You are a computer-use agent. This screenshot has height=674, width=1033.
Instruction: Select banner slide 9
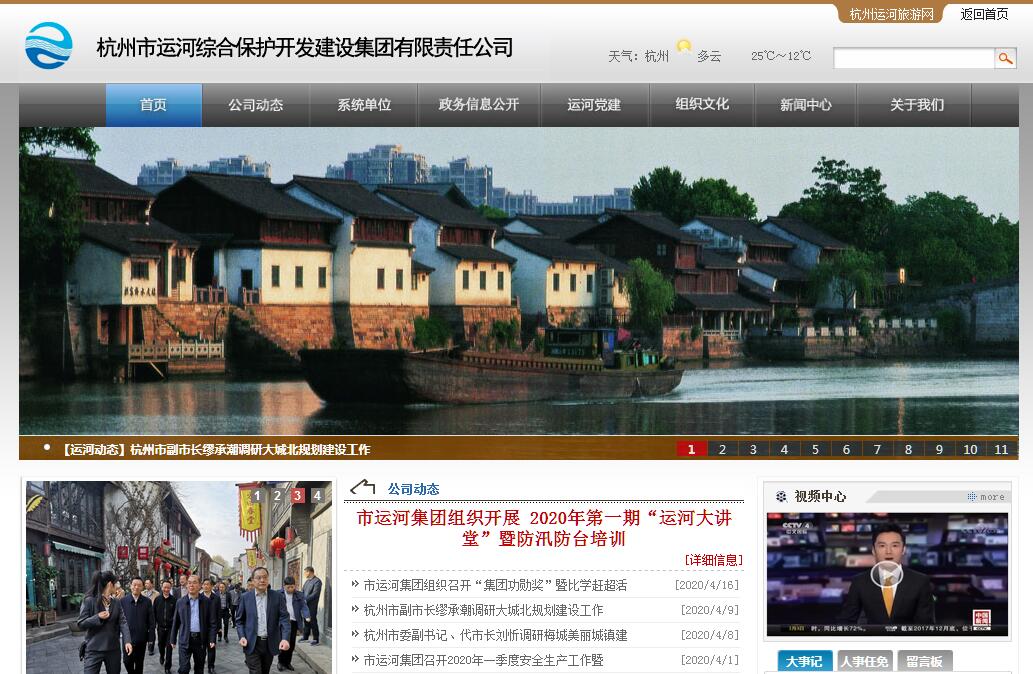tap(939, 449)
